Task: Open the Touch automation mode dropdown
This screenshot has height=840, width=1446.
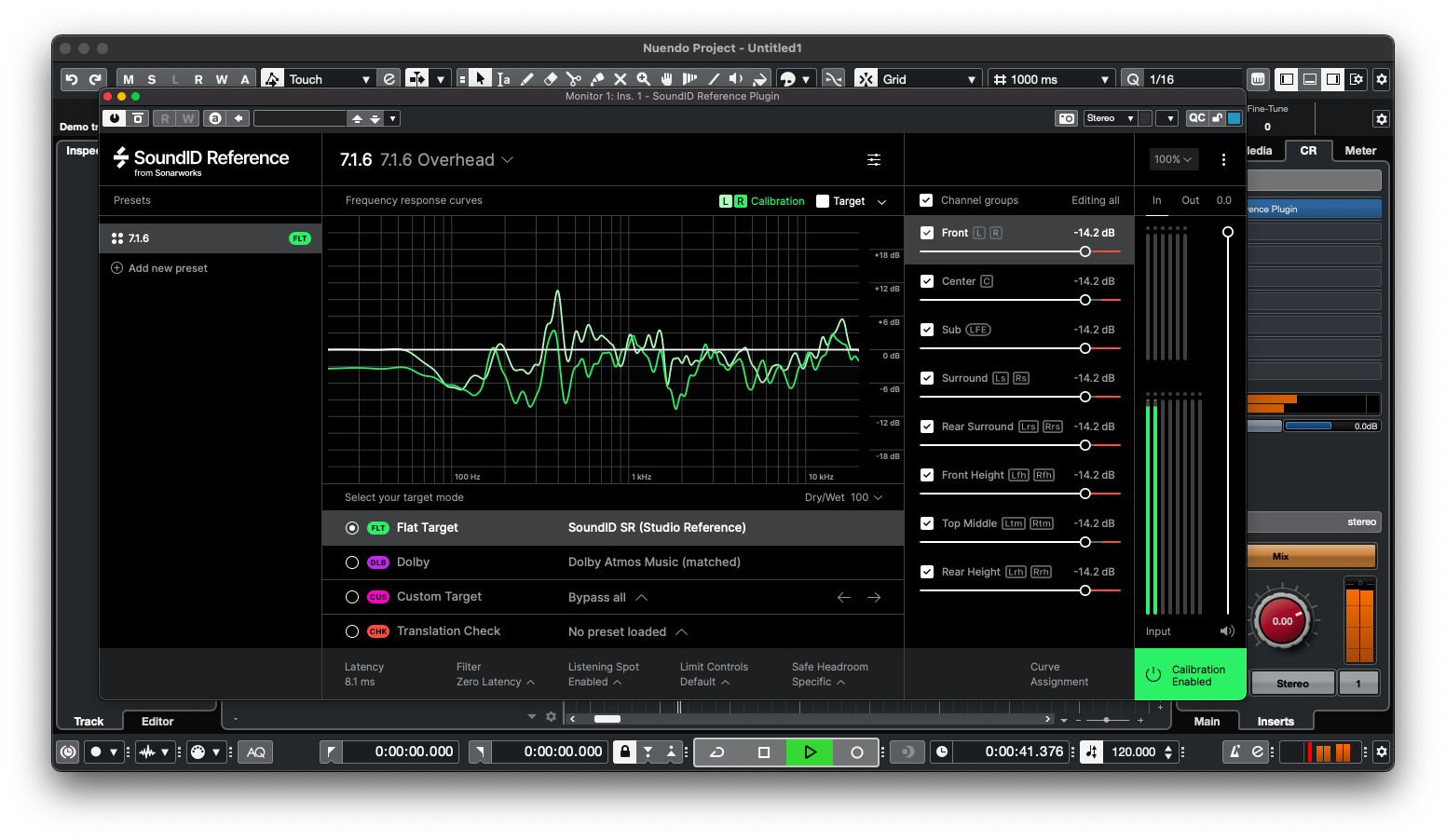Action: tap(329, 79)
